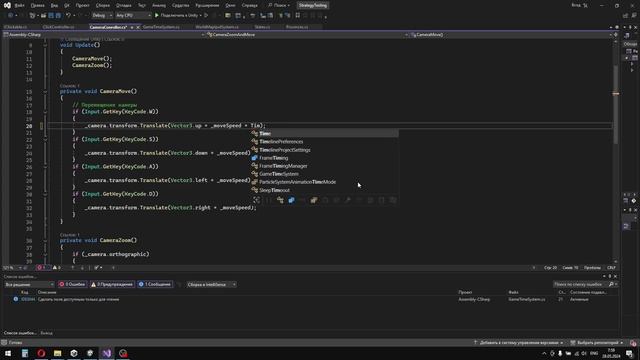This screenshot has width=640, height=360.
Task: Switch to the GameTimeSystem.cs tab
Action: pos(161,27)
